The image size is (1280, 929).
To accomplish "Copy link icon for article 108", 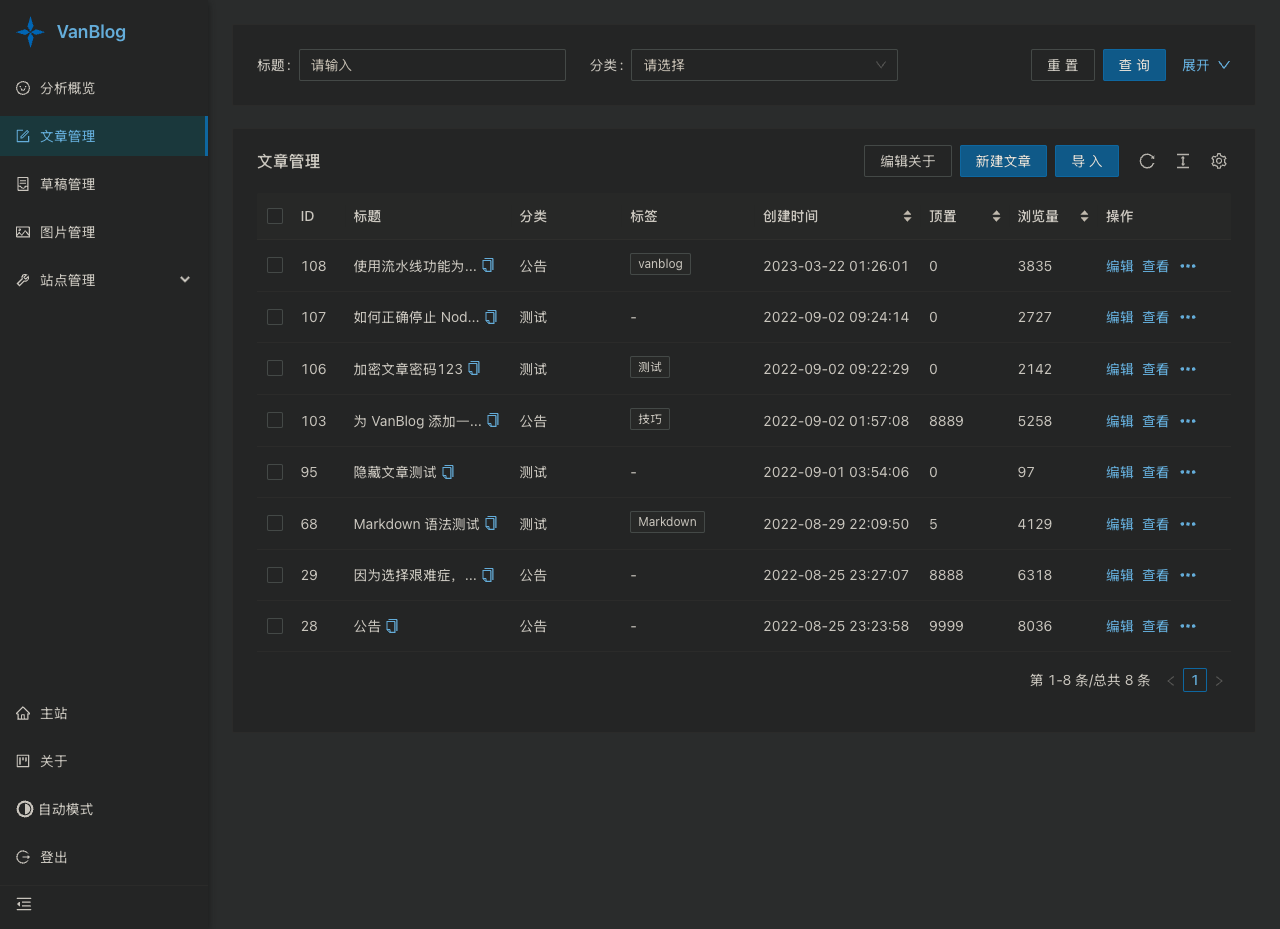I will [x=488, y=265].
